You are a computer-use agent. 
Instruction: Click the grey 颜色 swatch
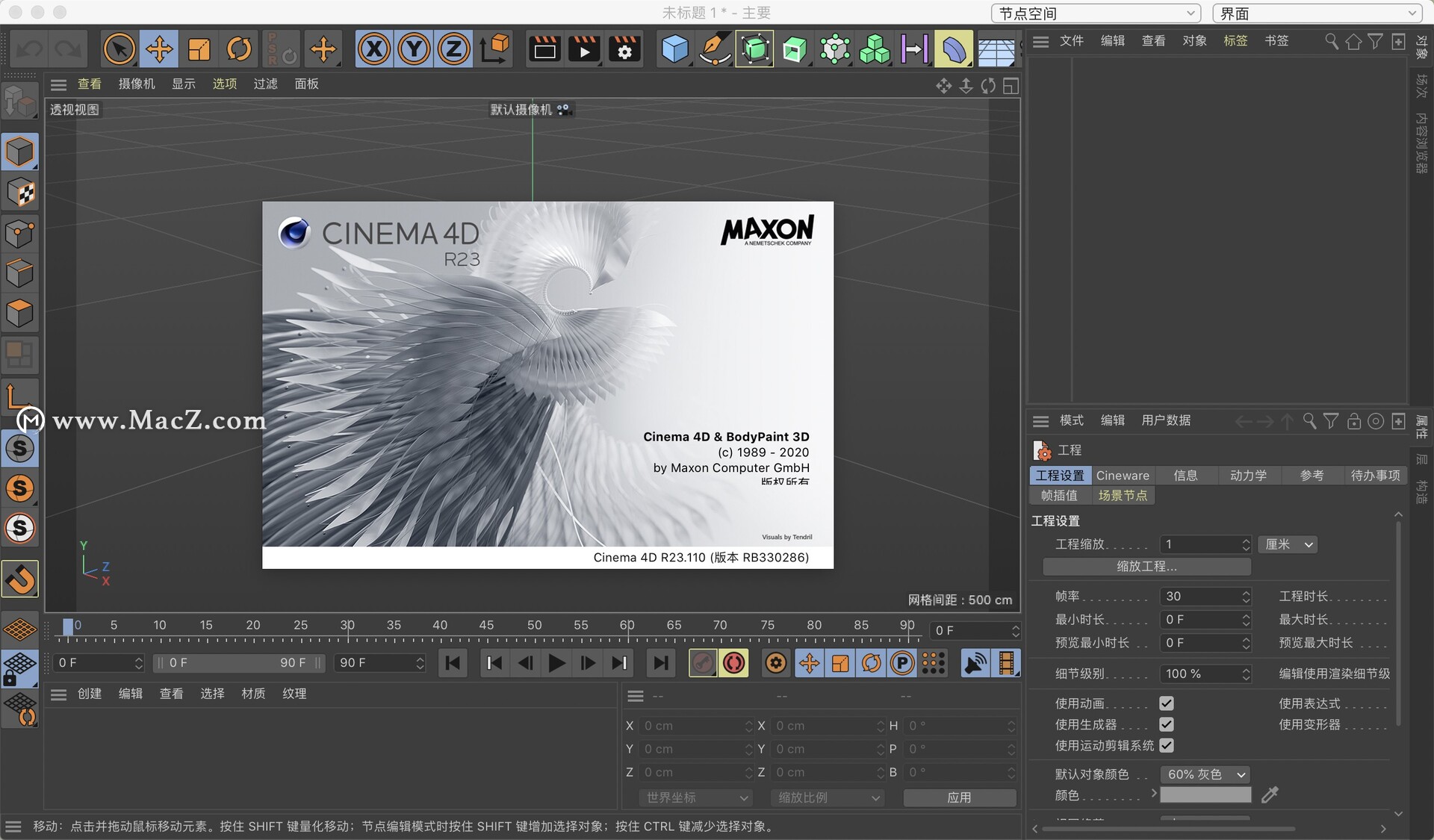(1205, 795)
